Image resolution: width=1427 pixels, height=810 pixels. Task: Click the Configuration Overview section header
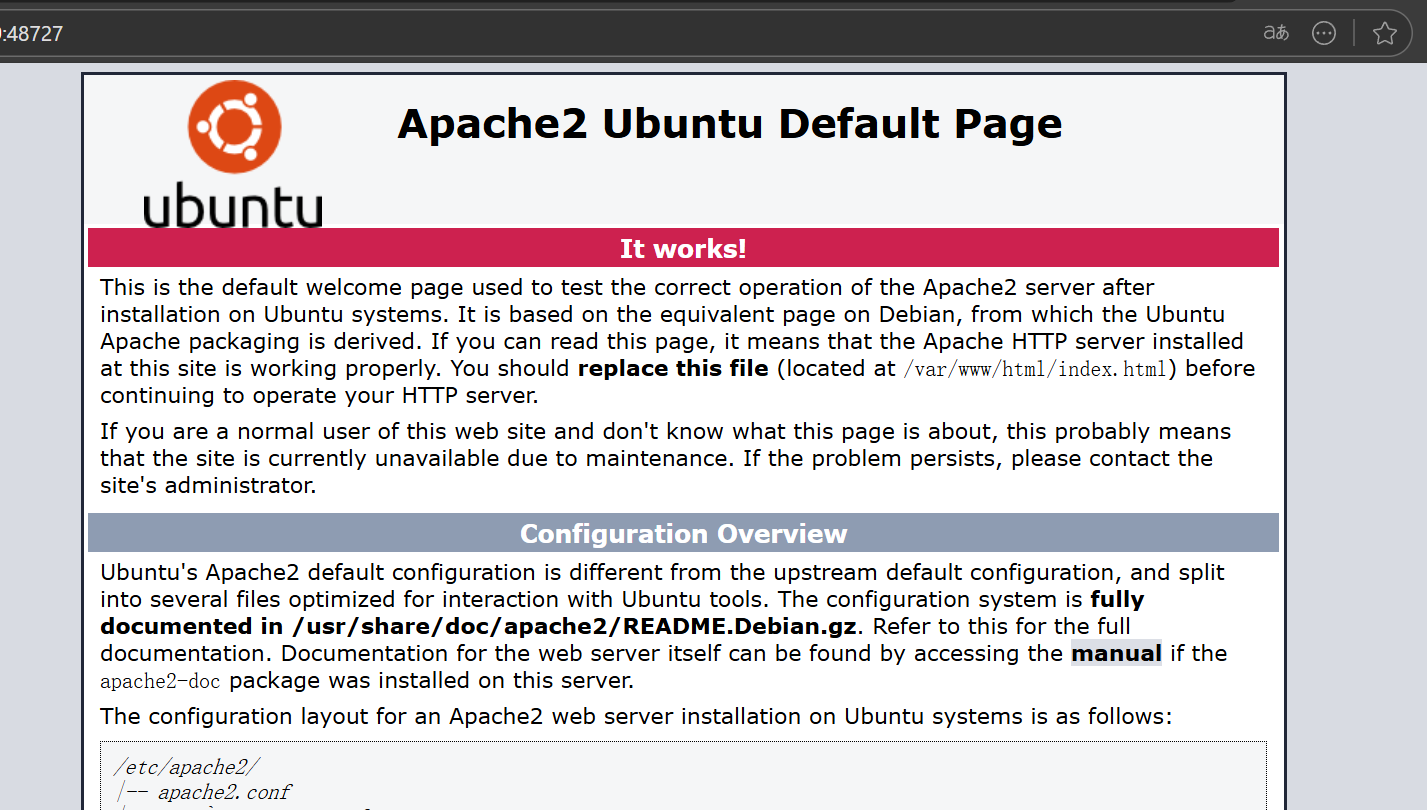(x=683, y=533)
